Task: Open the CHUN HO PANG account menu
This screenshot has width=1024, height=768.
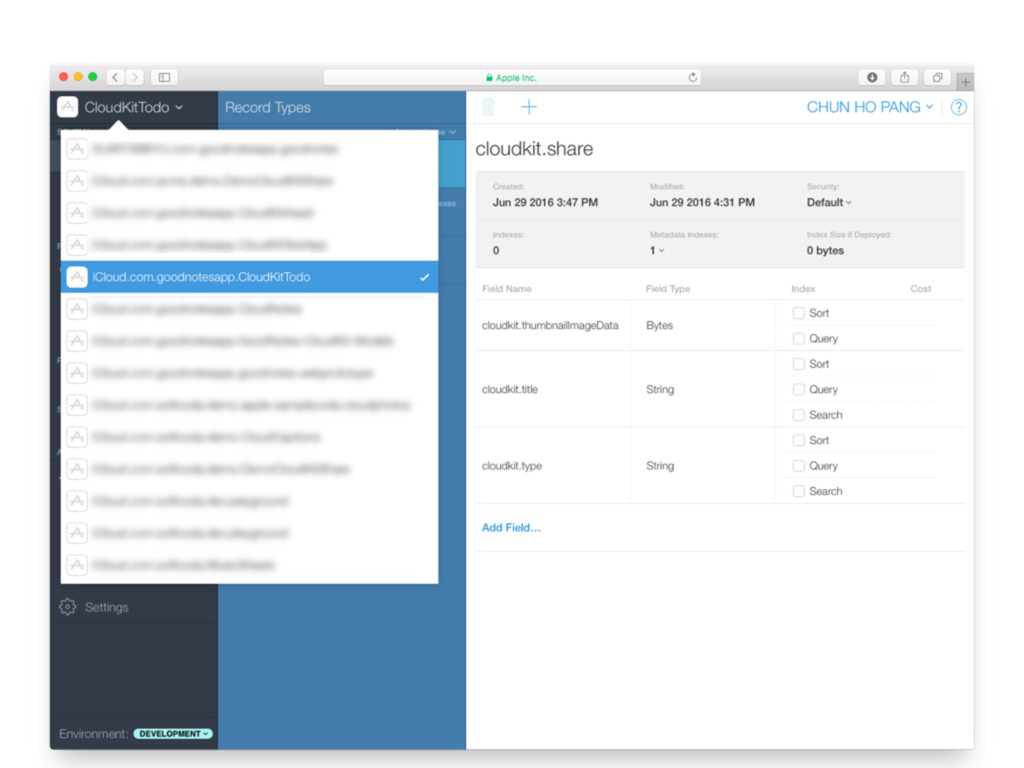Action: pos(870,107)
